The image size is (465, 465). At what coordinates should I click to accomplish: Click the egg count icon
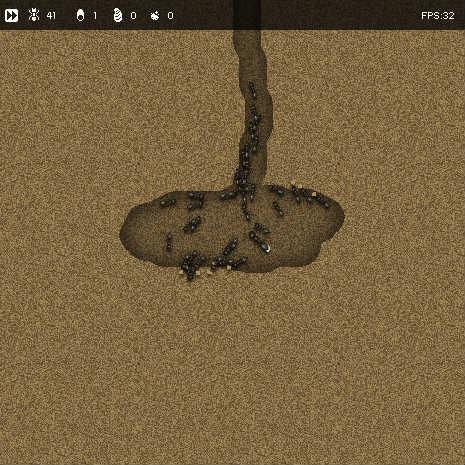pos(80,15)
